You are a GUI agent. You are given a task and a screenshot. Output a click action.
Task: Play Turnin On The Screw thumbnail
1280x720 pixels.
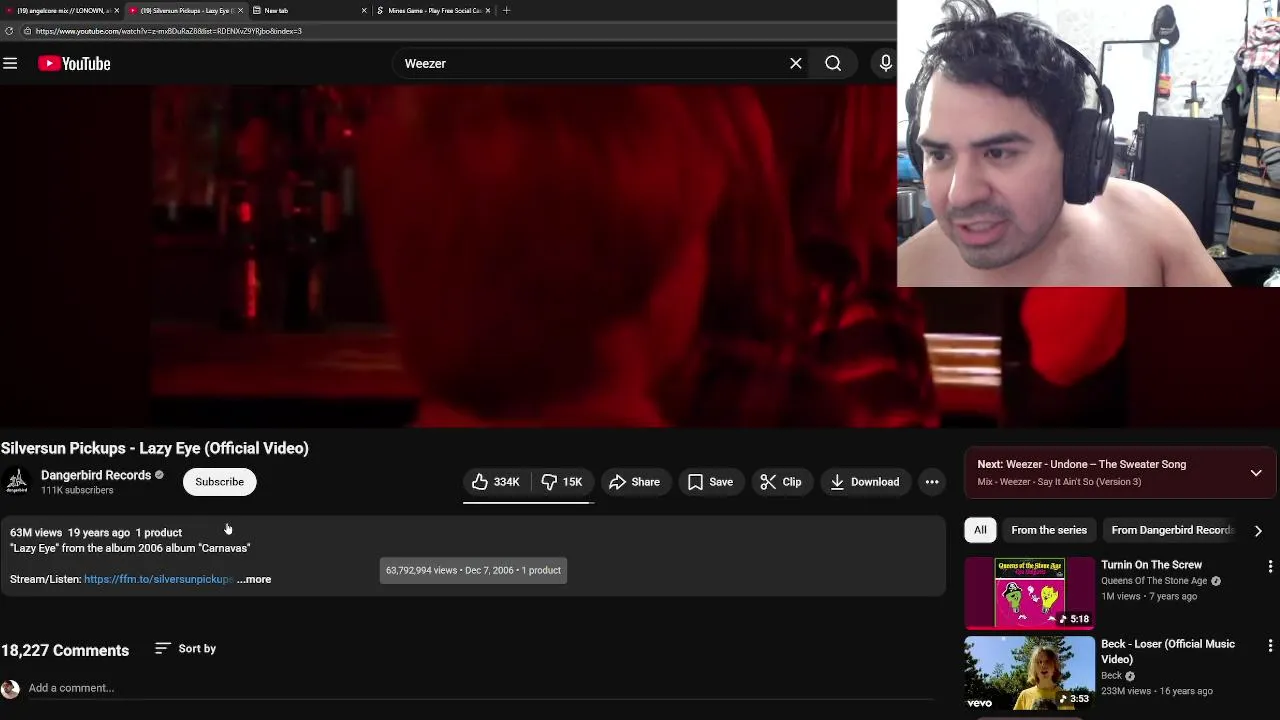click(x=1029, y=592)
